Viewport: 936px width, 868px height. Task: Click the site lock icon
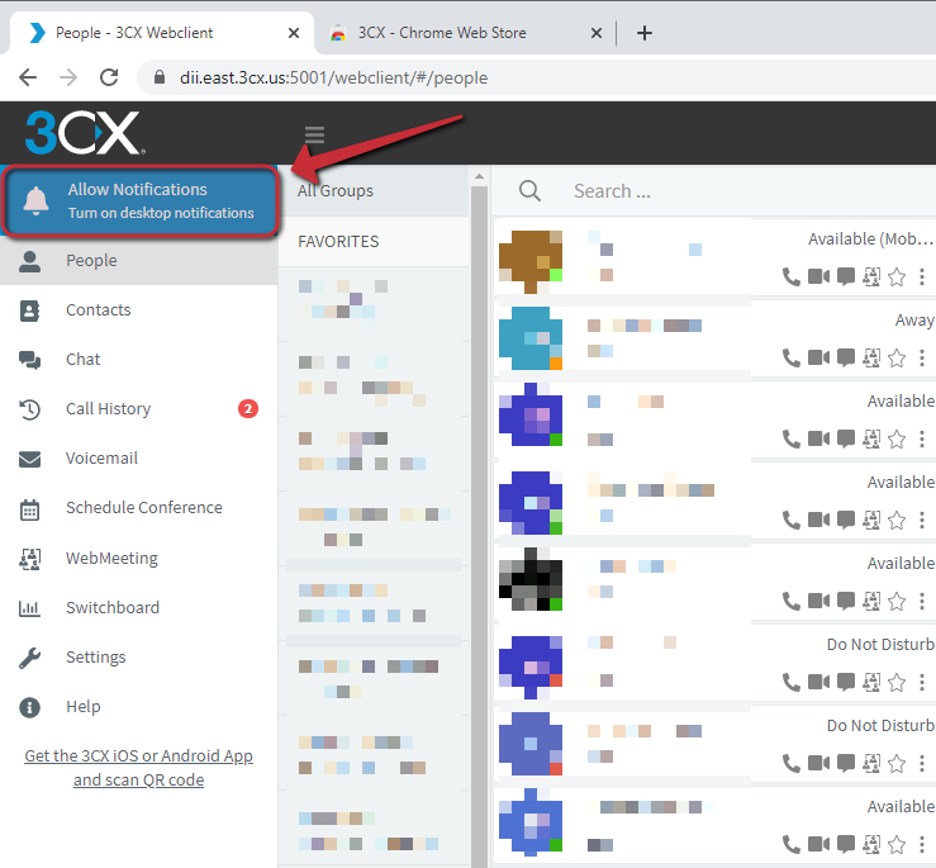(x=159, y=77)
